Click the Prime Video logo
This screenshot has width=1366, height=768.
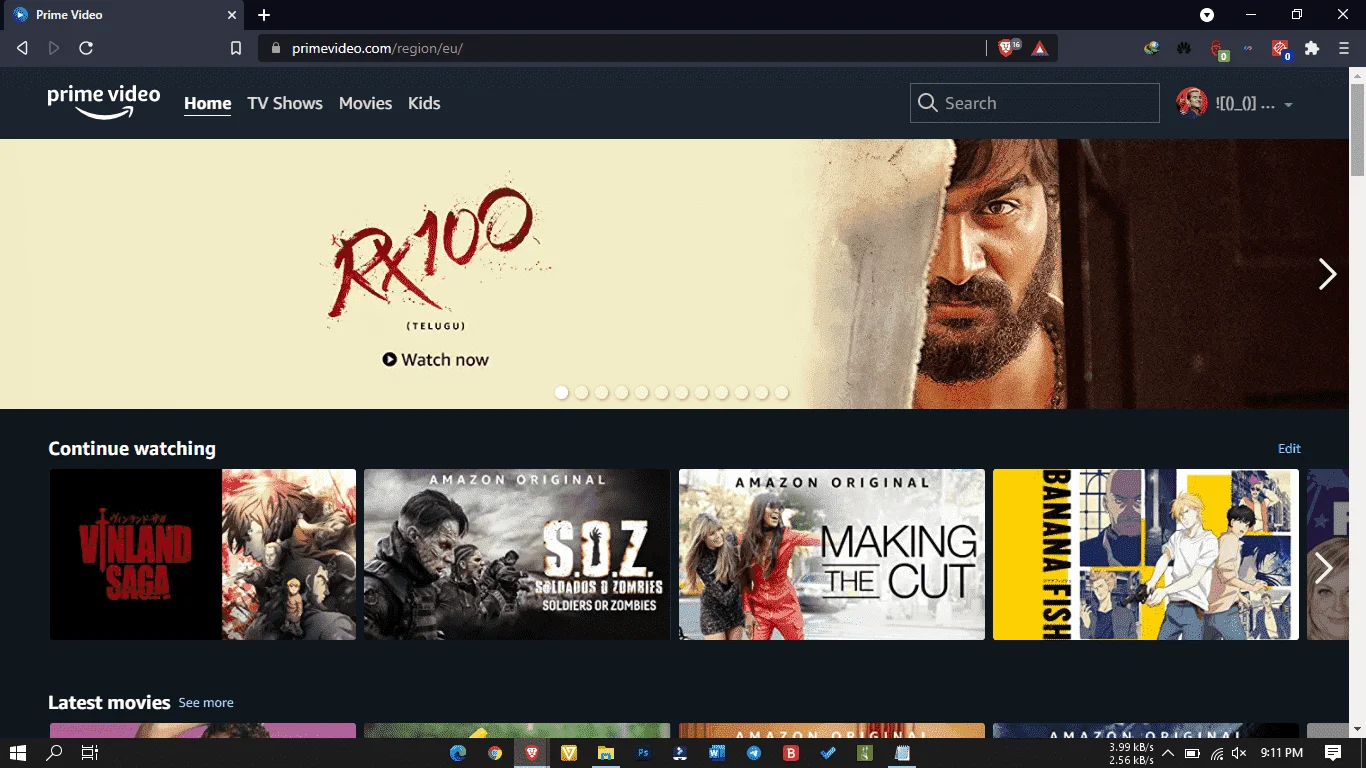(x=104, y=102)
